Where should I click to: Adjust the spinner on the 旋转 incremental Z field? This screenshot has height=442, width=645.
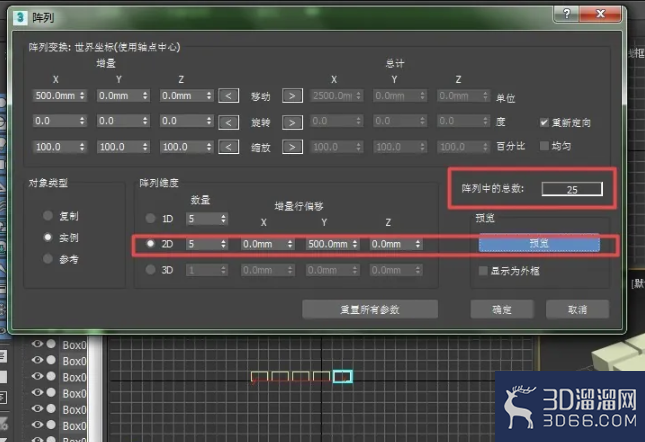pos(209,121)
